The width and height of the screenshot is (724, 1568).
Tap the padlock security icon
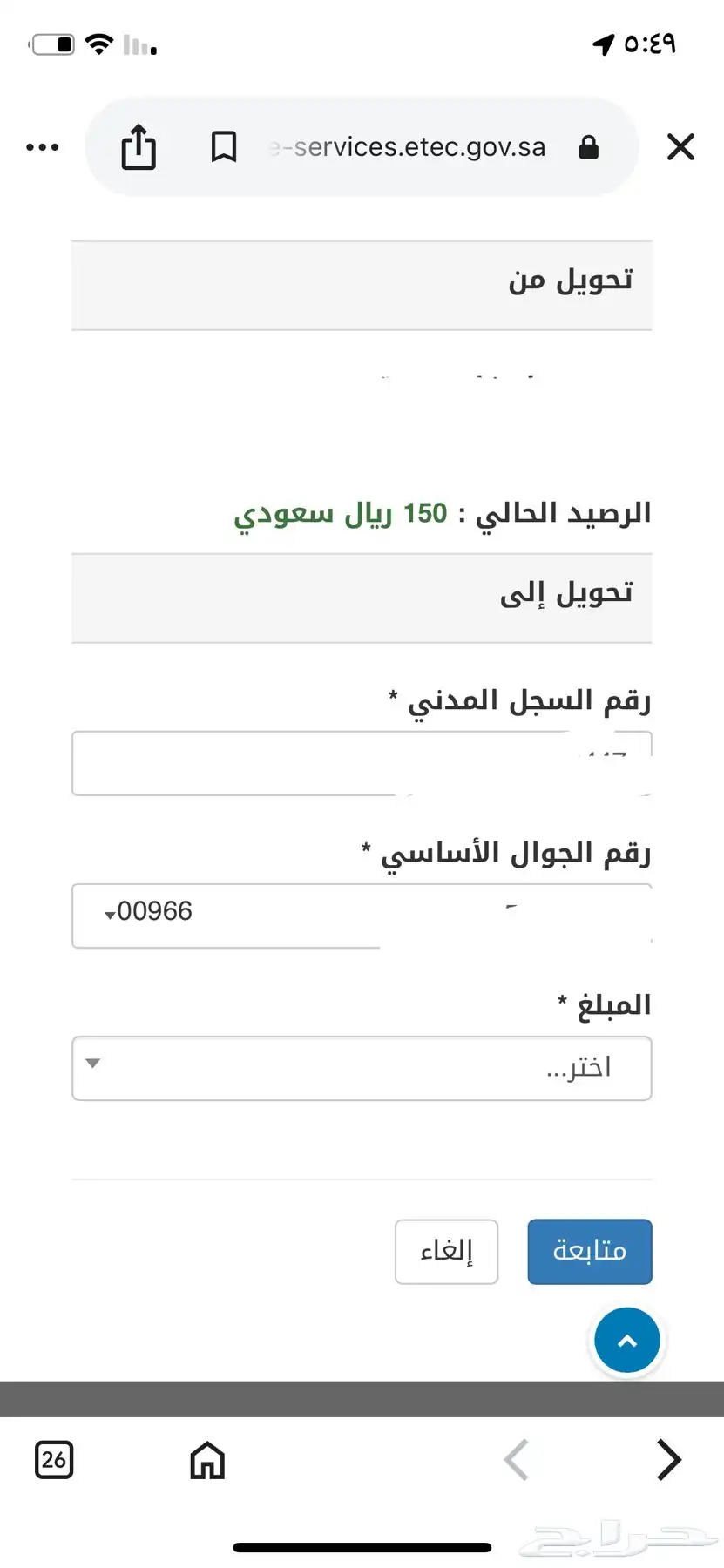tap(589, 146)
